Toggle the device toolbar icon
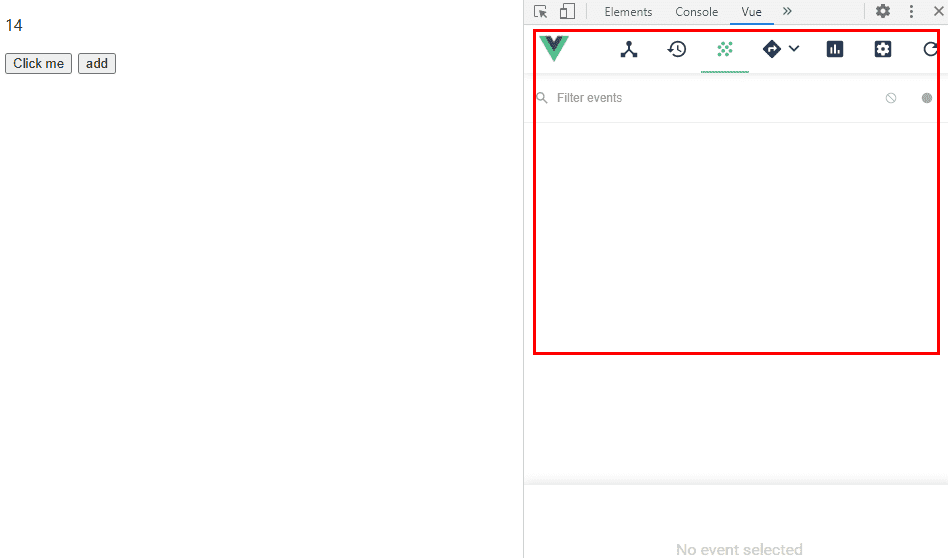Image resolution: width=948 pixels, height=558 pixels. [x=567, y=11]
